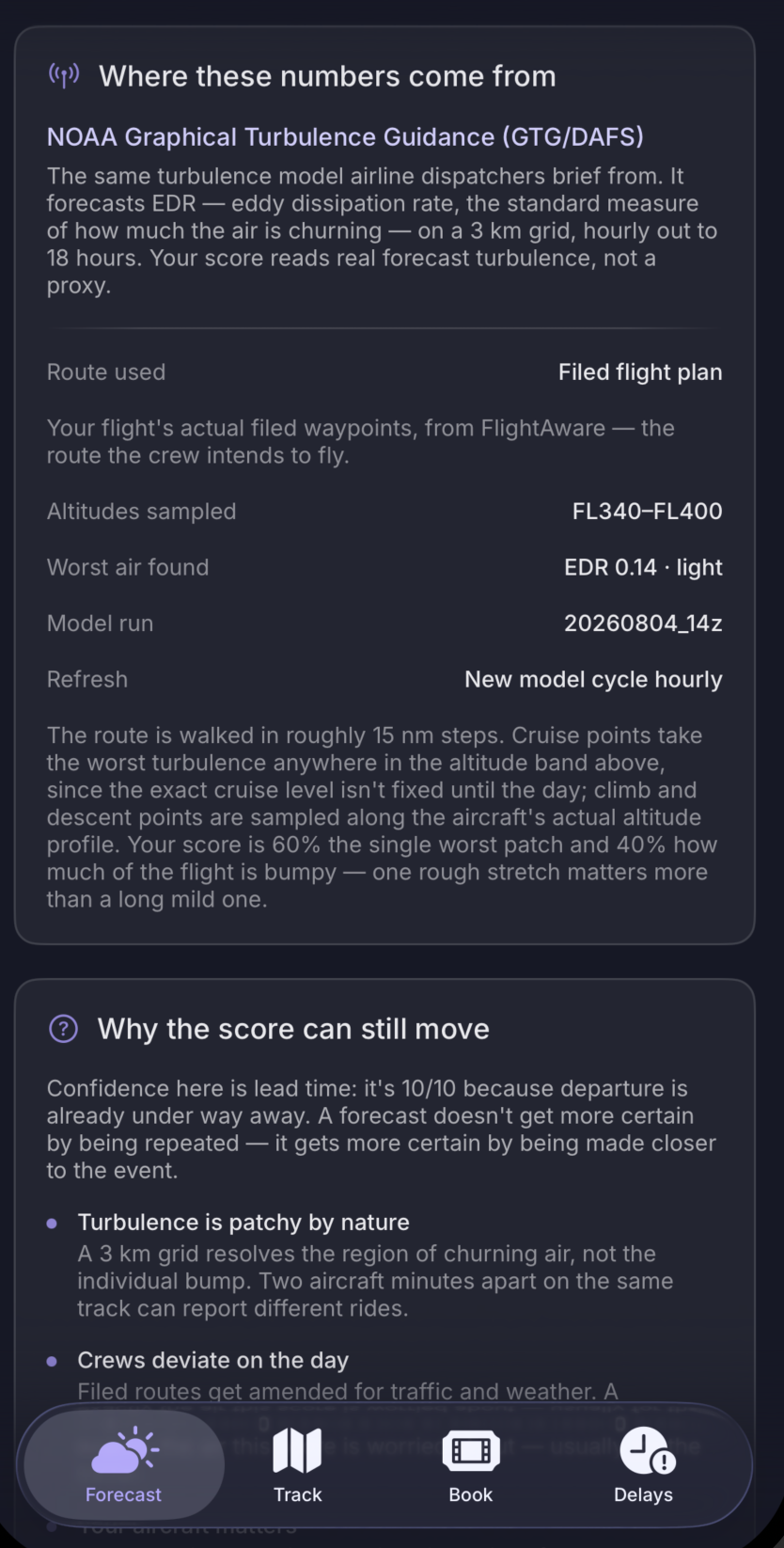
Task: Click the Model run value 20260804_14z
Action: 643,623
